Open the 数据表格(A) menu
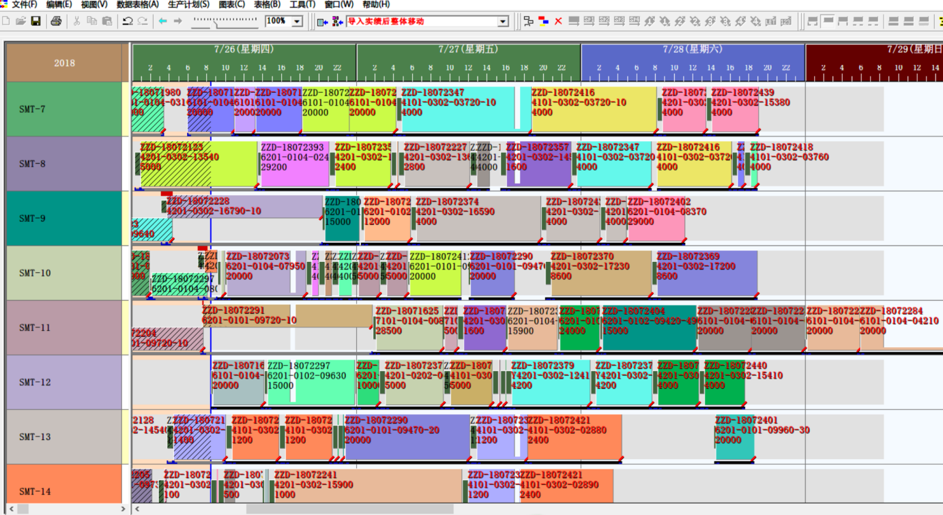Viewport: 943px width, 515px height. coord(137,5)
